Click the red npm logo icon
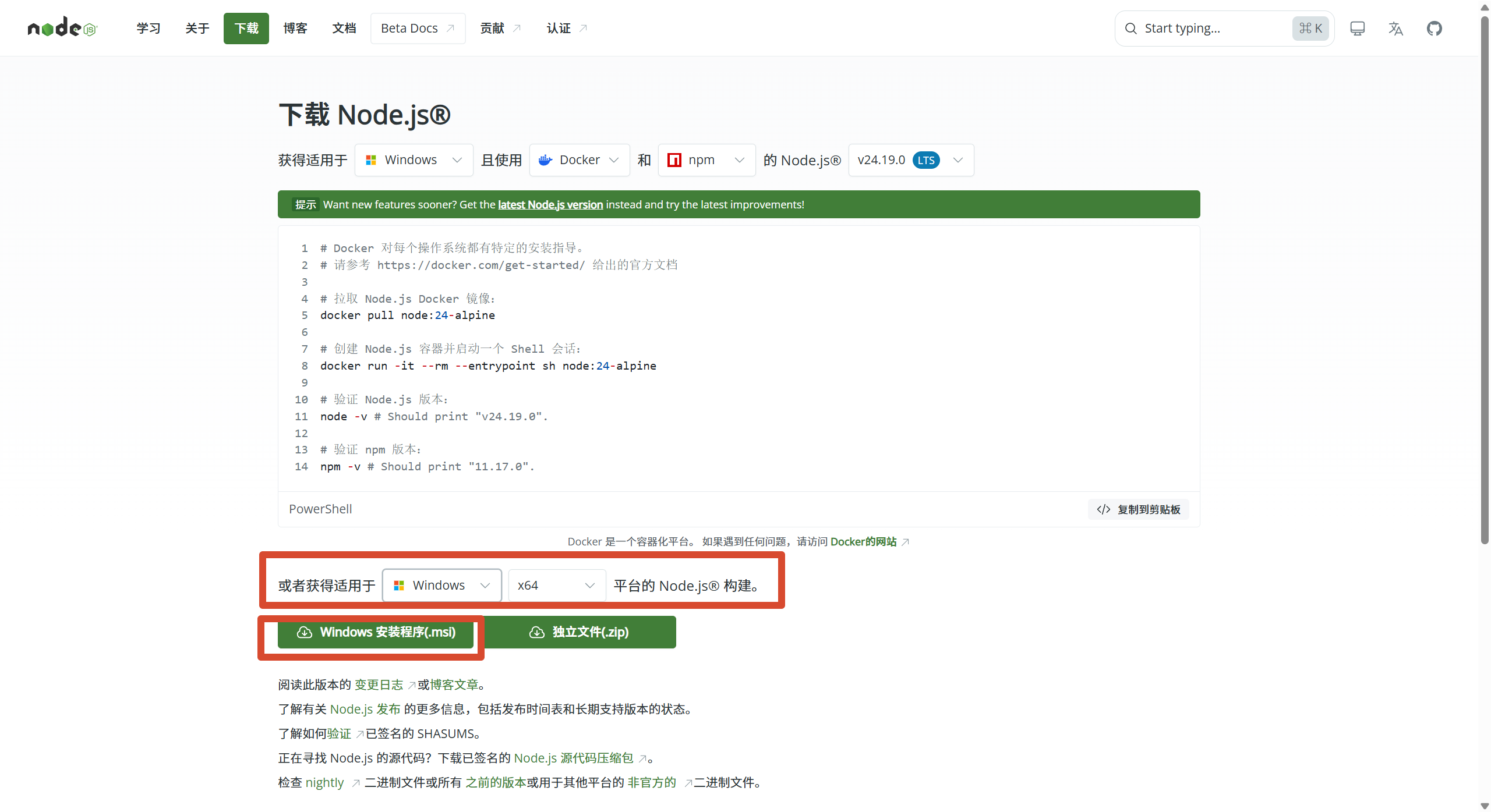 point(674,160)
